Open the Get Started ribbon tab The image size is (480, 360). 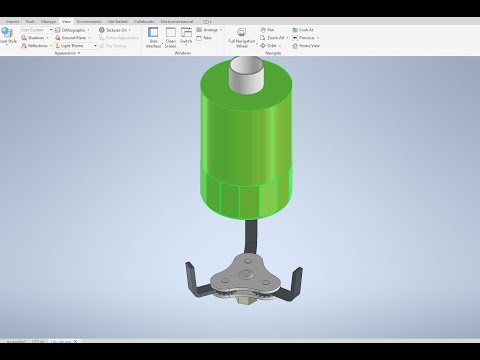(x=117, y=21)
